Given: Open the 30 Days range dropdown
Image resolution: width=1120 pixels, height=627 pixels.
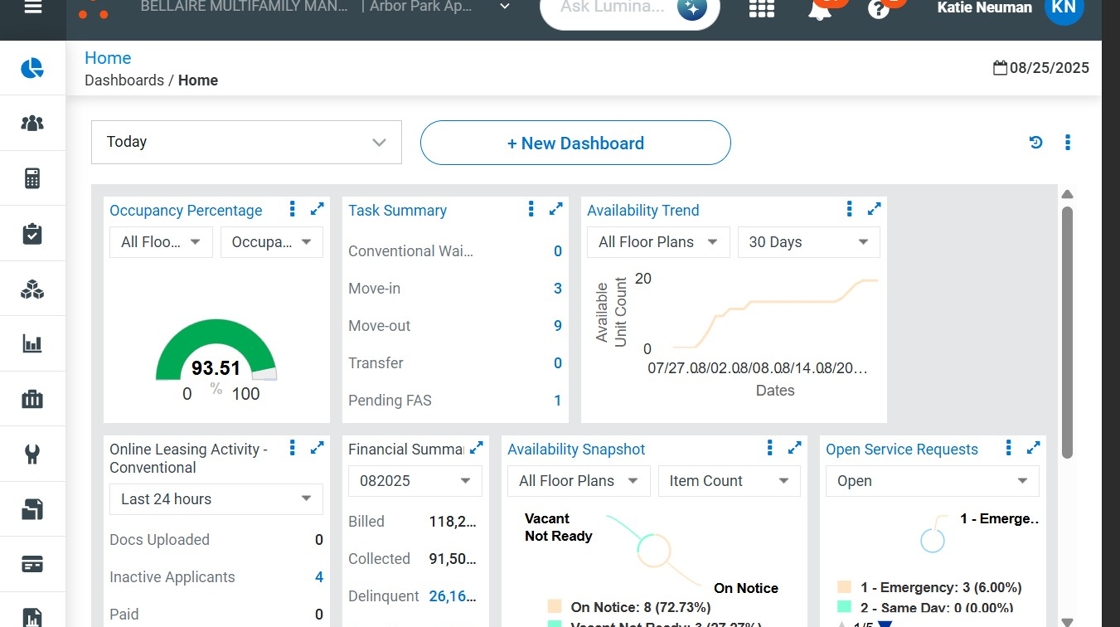Looking at the screenshot, I should pos(809,242).
